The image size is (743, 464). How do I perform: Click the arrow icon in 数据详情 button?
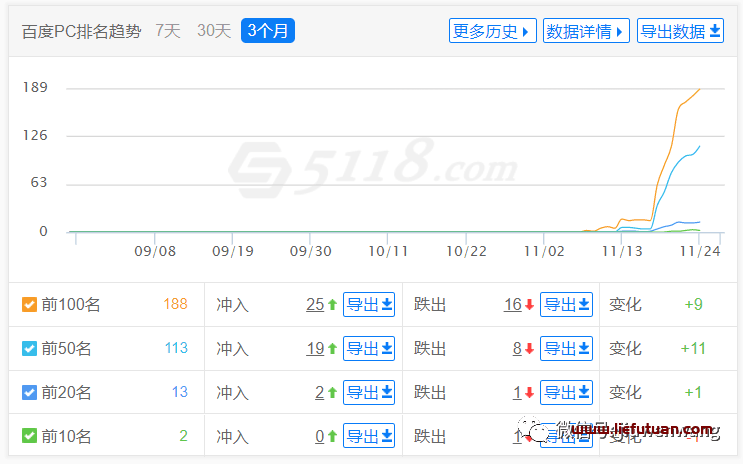[x=619, y=32]
